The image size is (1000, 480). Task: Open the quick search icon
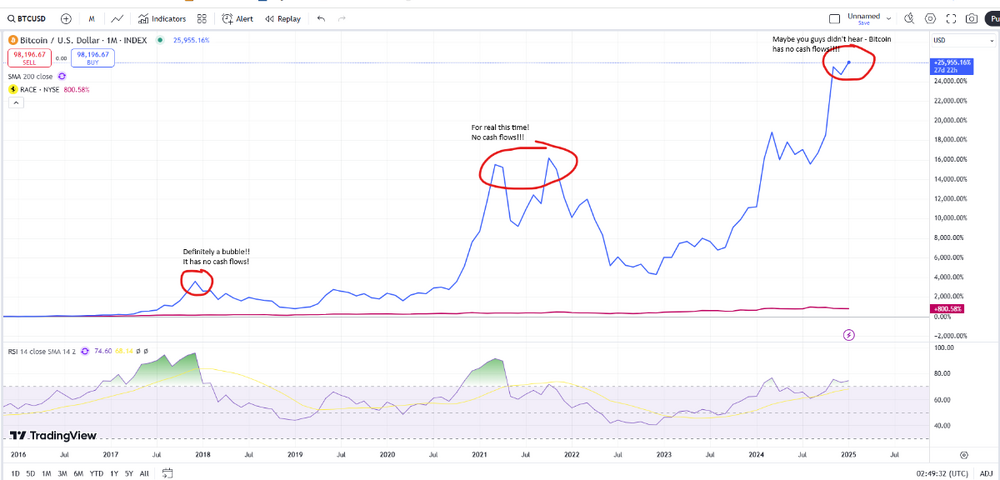pos(909,19)
